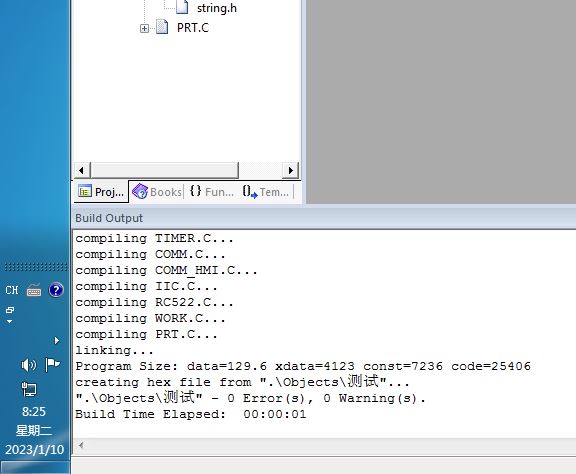Click the 'compiling COMM_HMI.C...' output line
This screenshot has width=576, height=474.
166,271
